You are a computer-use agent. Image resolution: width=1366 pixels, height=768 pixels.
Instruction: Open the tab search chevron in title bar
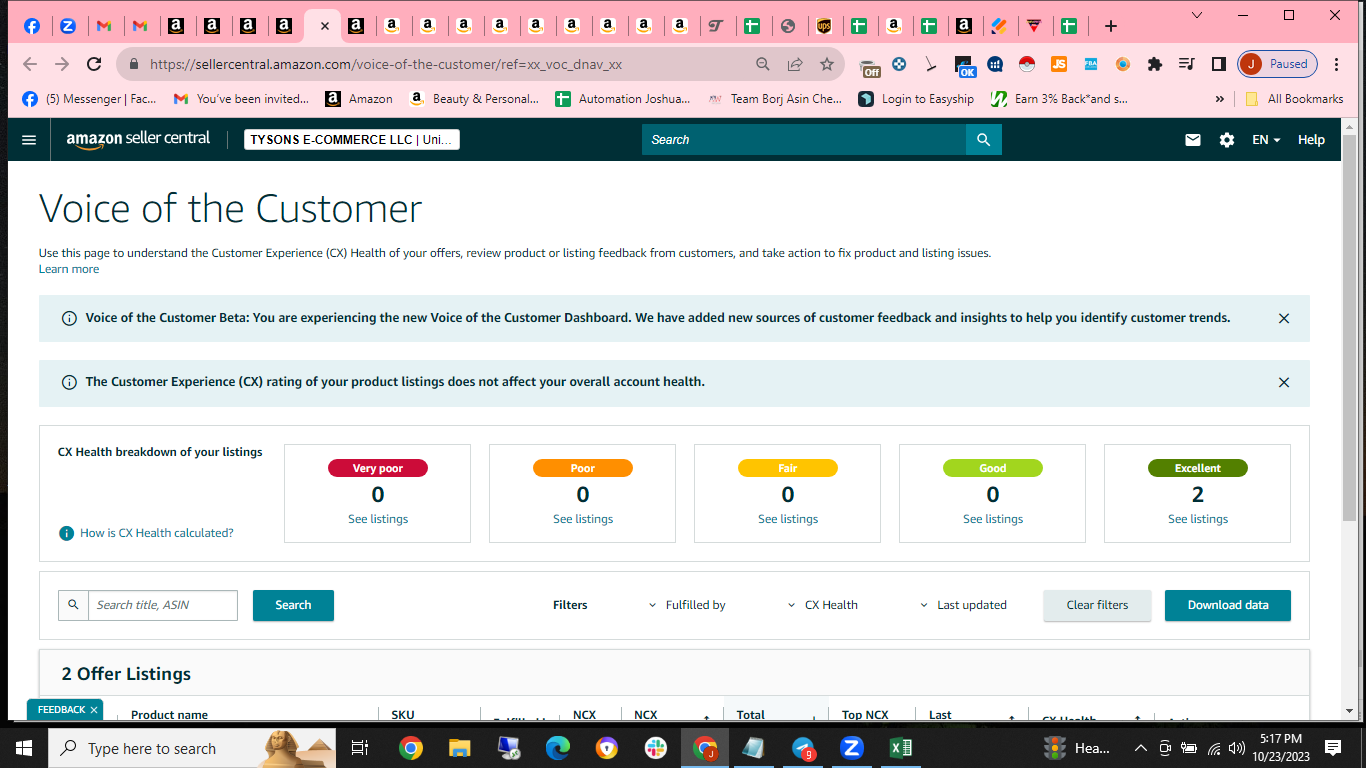(x=1197, y=15)
